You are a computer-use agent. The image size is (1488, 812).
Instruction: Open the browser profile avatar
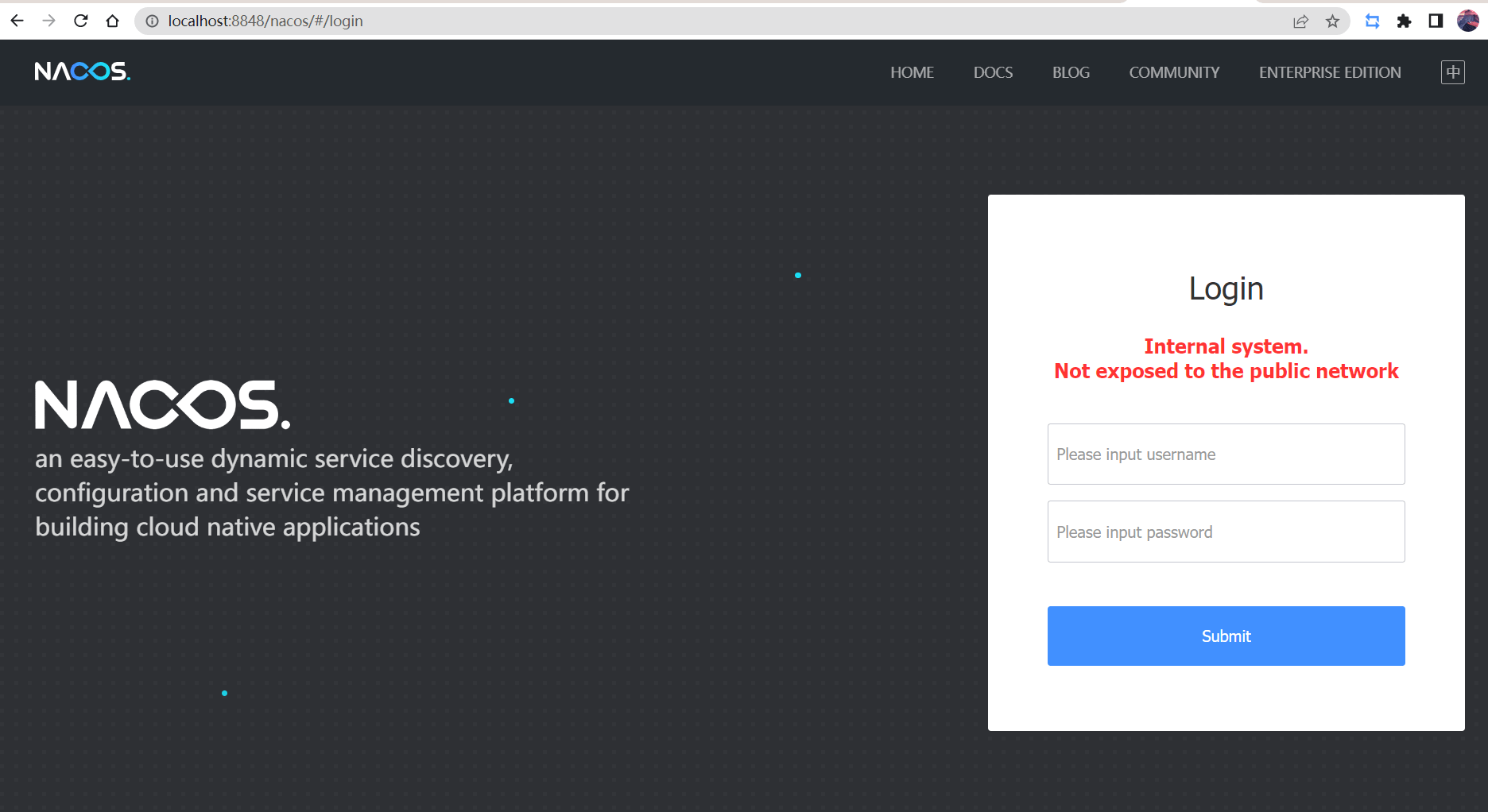pos(1467,21)
